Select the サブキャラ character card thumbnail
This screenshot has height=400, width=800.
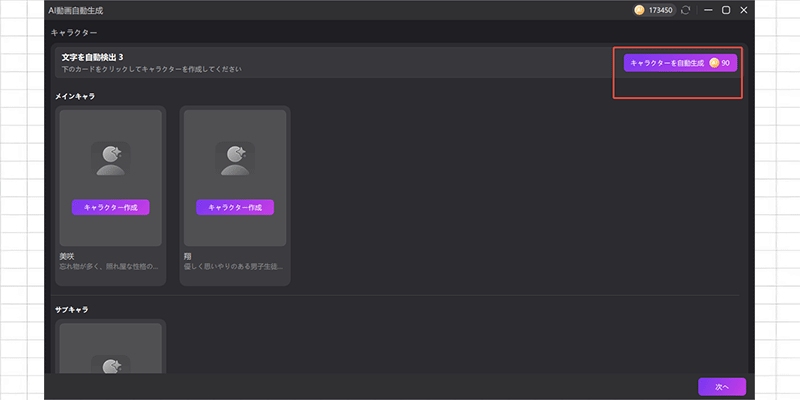pyautogui.click(x=110, y=348)
